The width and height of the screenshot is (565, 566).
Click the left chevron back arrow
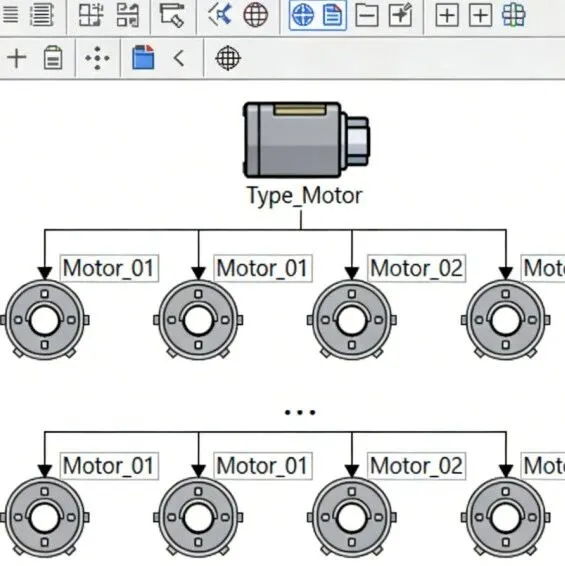[x=179, y=58]
